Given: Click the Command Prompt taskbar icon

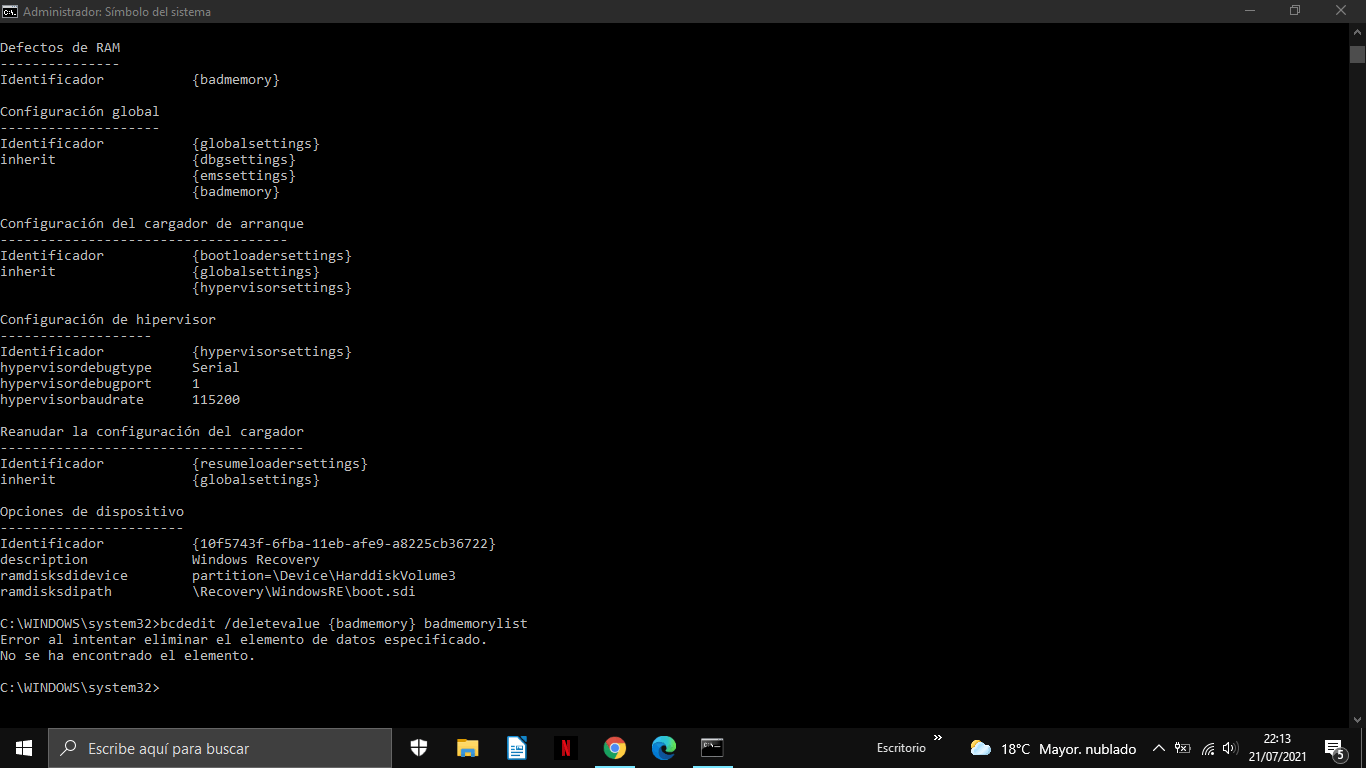Looking at the screenshot, I should (x=712, y=748).
